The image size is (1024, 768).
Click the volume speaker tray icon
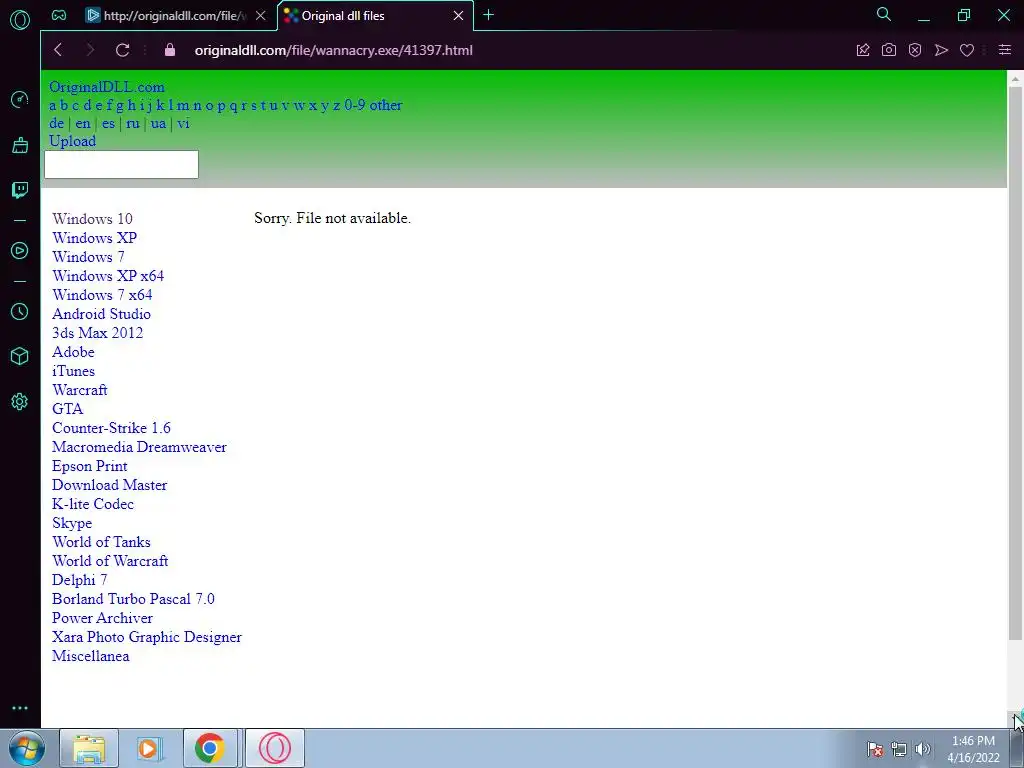pyautogui.click(x=922, y=749)
